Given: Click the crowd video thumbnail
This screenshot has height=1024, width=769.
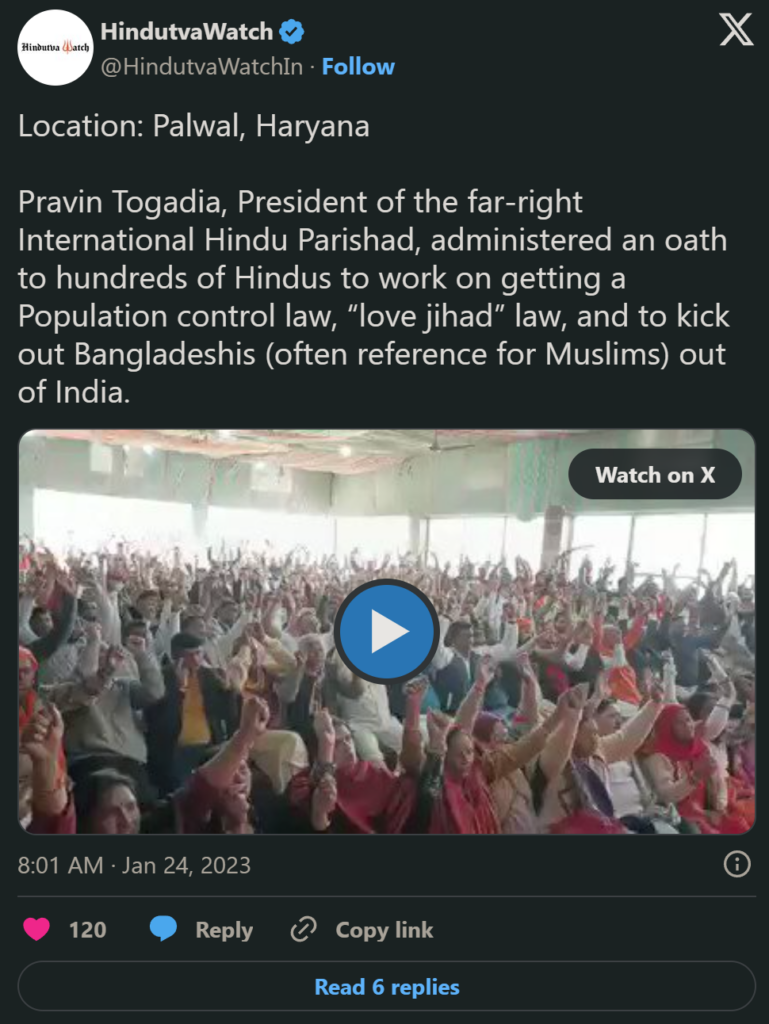Looking at the screenshot, I should pos(386,632).
